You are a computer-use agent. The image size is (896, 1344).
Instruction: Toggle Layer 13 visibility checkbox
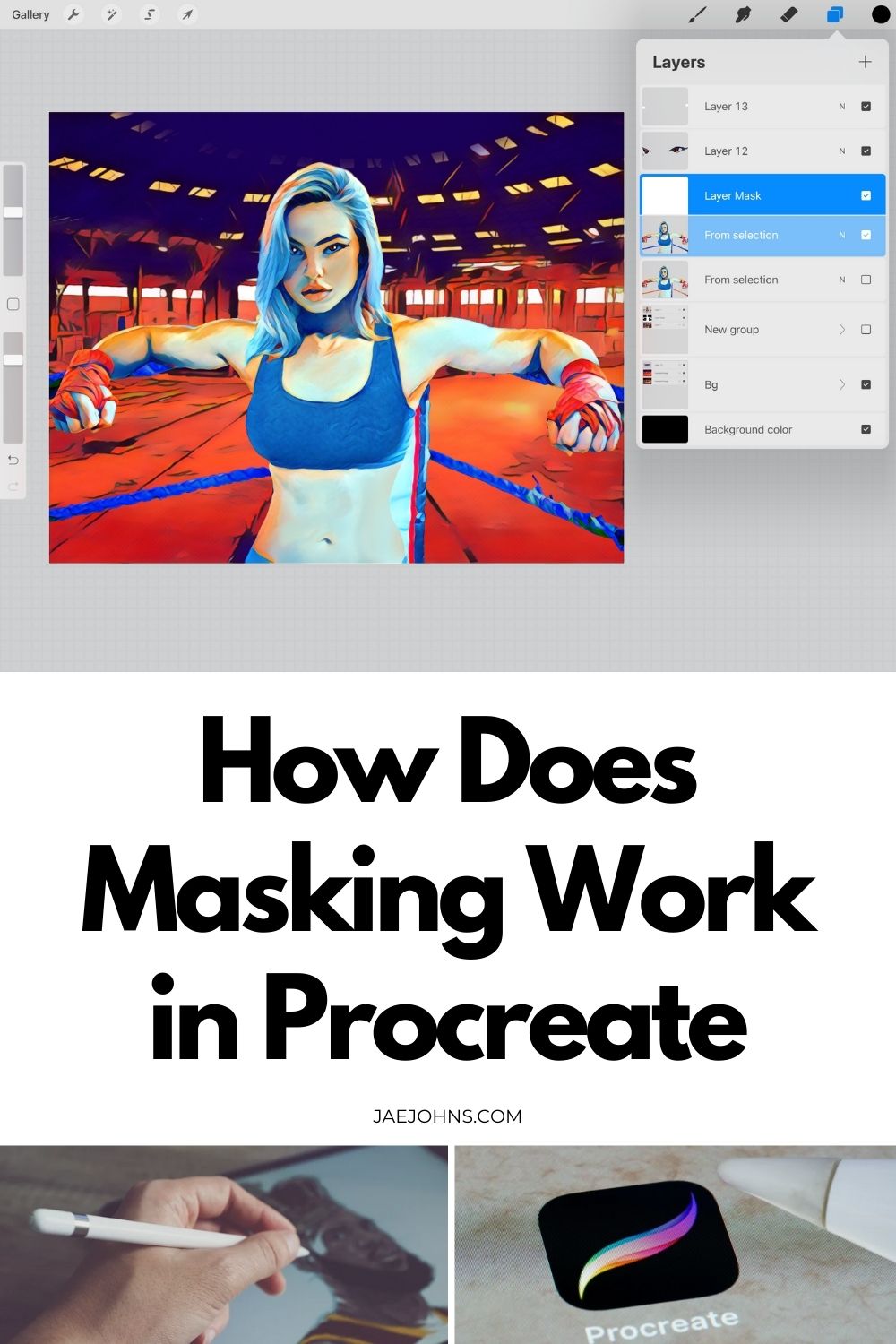pos(866,107)
